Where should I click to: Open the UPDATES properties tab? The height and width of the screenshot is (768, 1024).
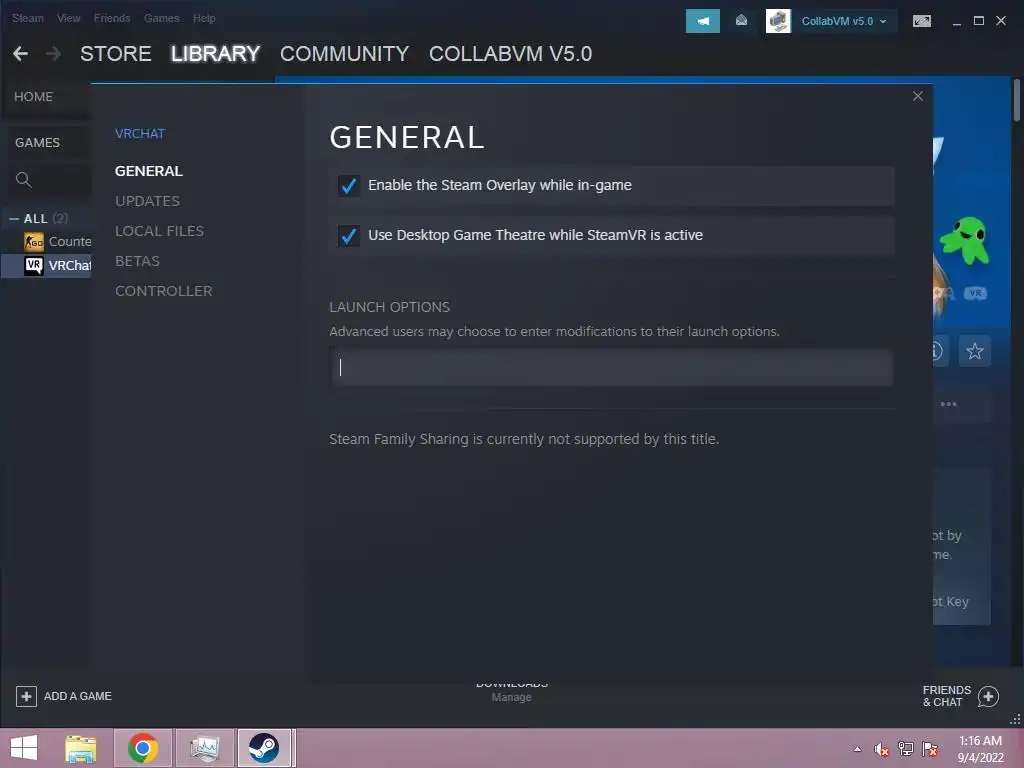pos(148,201)
